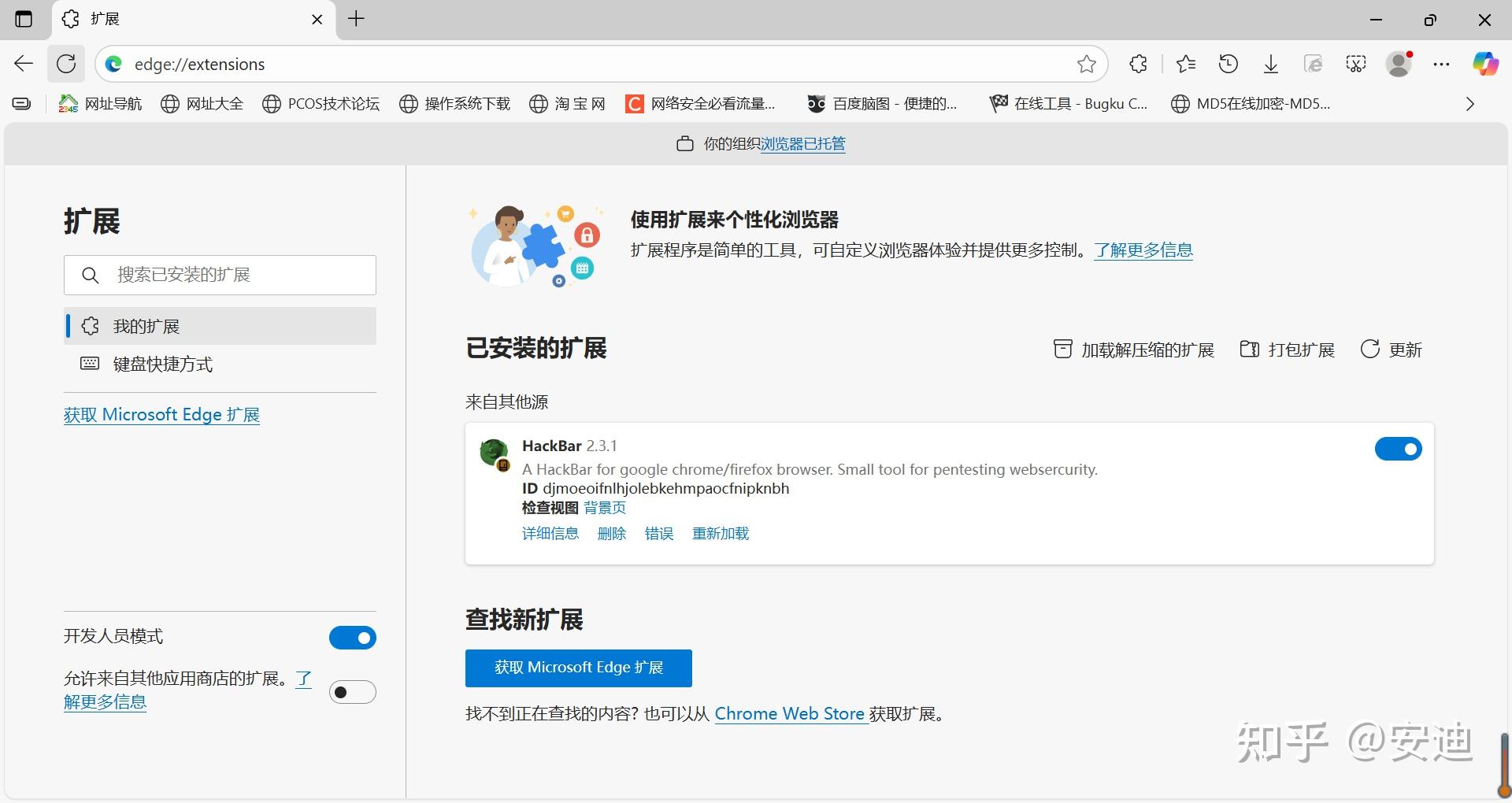This screenshot has width=1512, height=803.
Task: Open the Extensions puzzle toolbar icon
Action: (1138, 64)
